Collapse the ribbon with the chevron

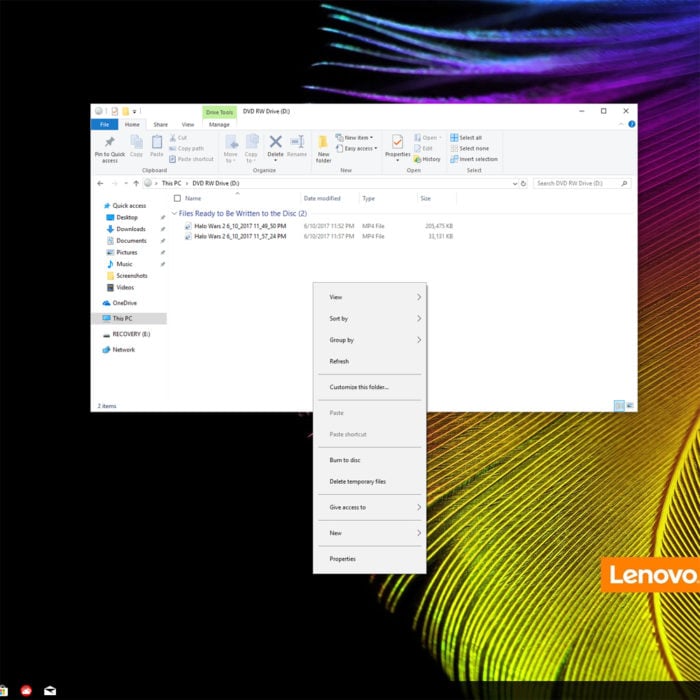point(621,124)
